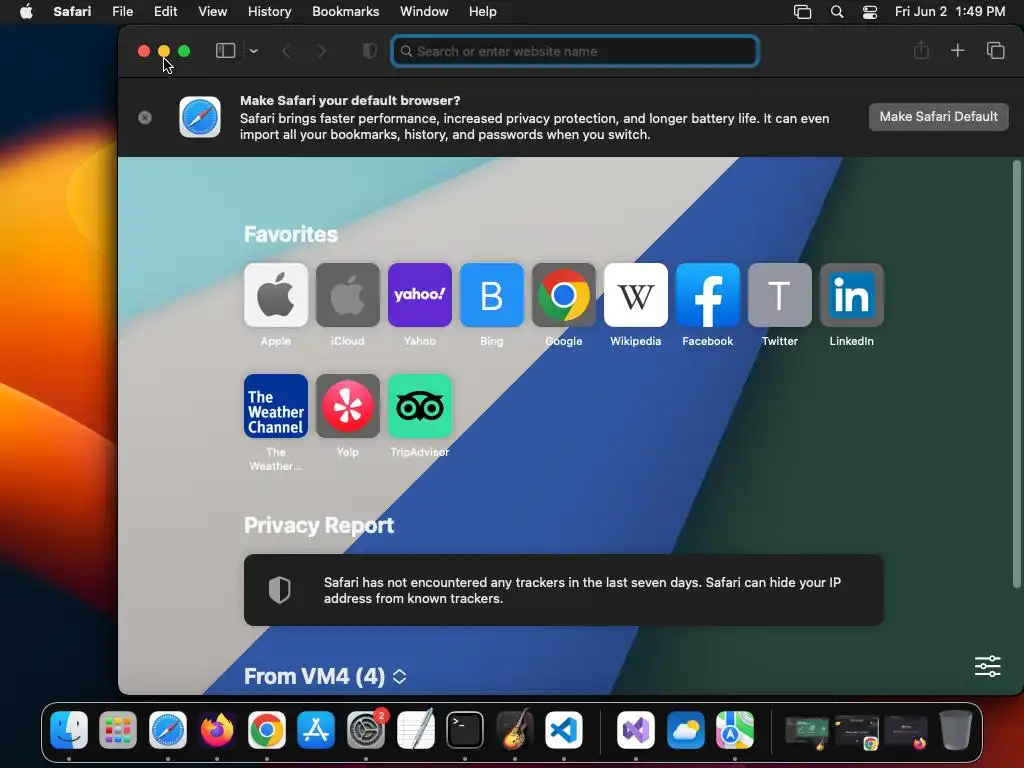Open Google Chrome from the Dock
The width and height of the screenshot is (1024, 768).
pyautogui.click(x=266, y=729)
